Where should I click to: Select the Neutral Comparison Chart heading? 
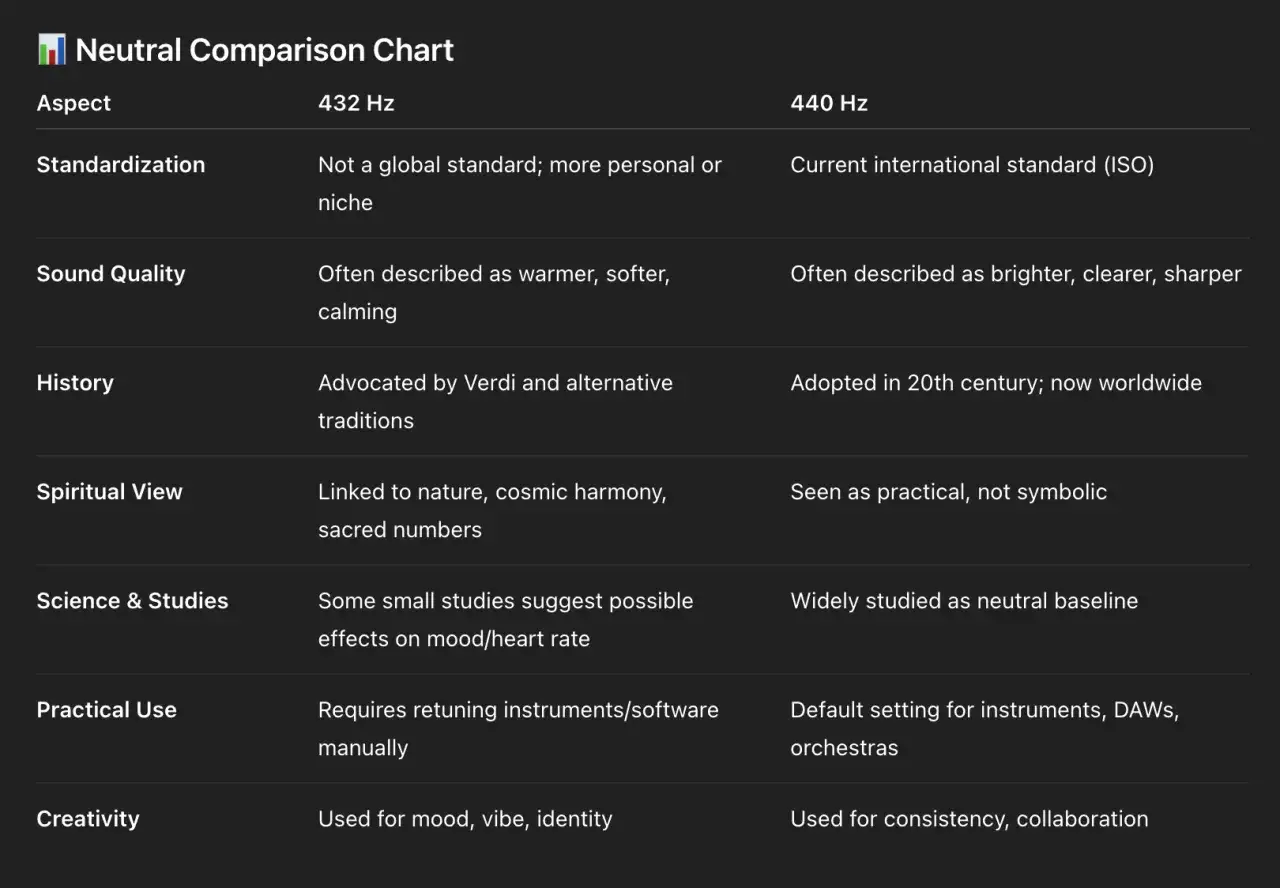(265, 50)
